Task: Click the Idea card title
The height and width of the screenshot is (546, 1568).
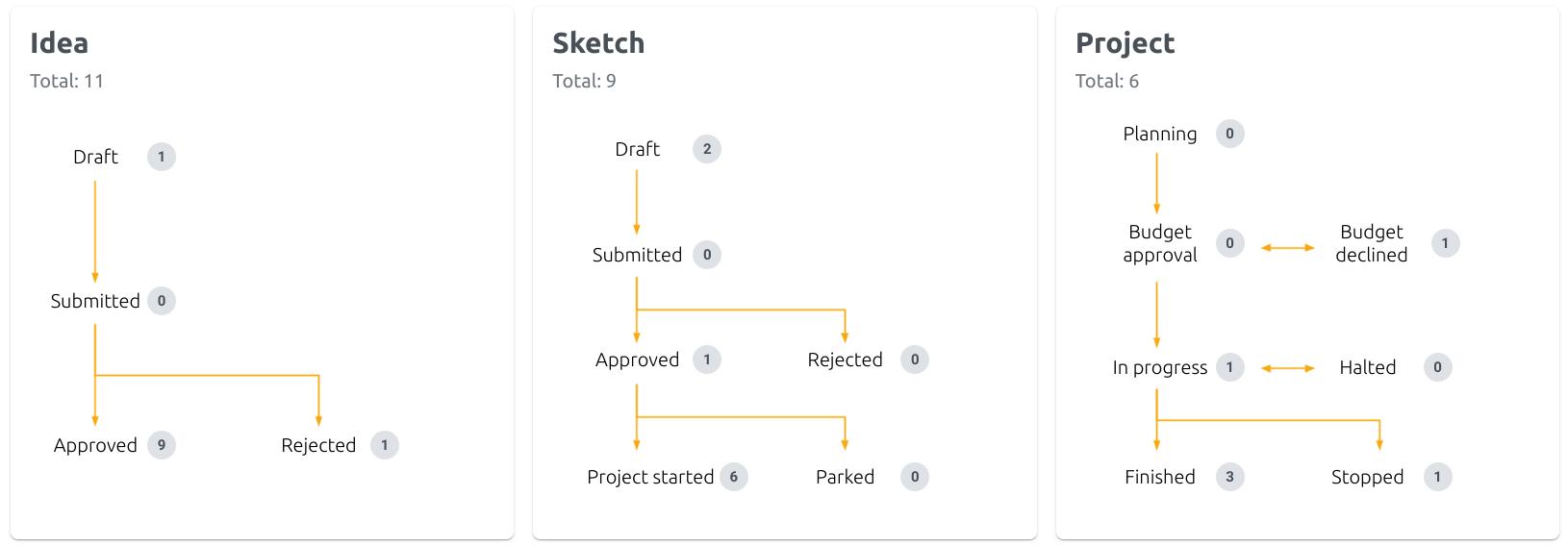Action: 59,43
